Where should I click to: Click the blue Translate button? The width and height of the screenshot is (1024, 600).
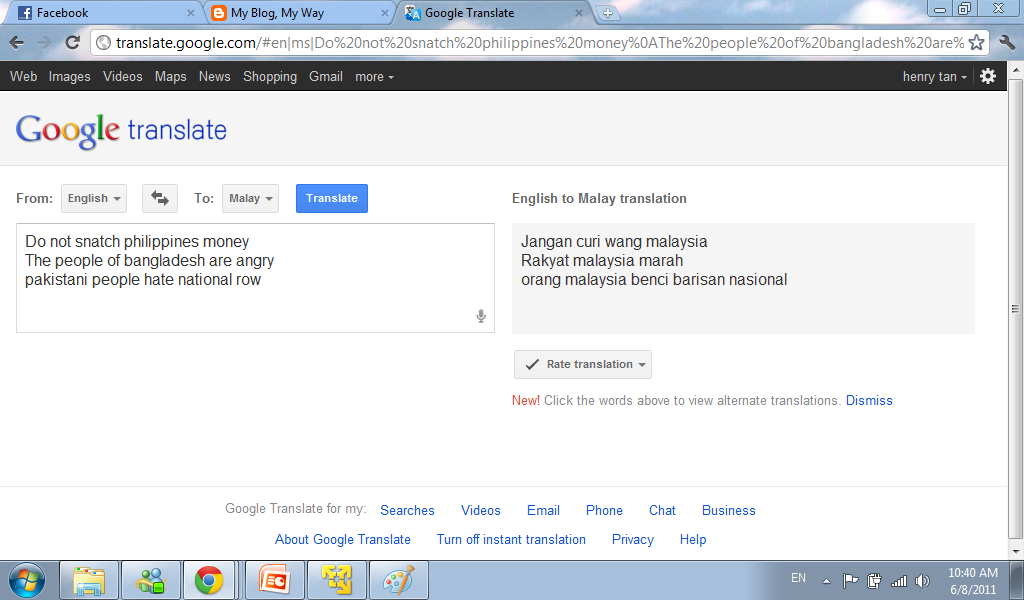(332, 198)
